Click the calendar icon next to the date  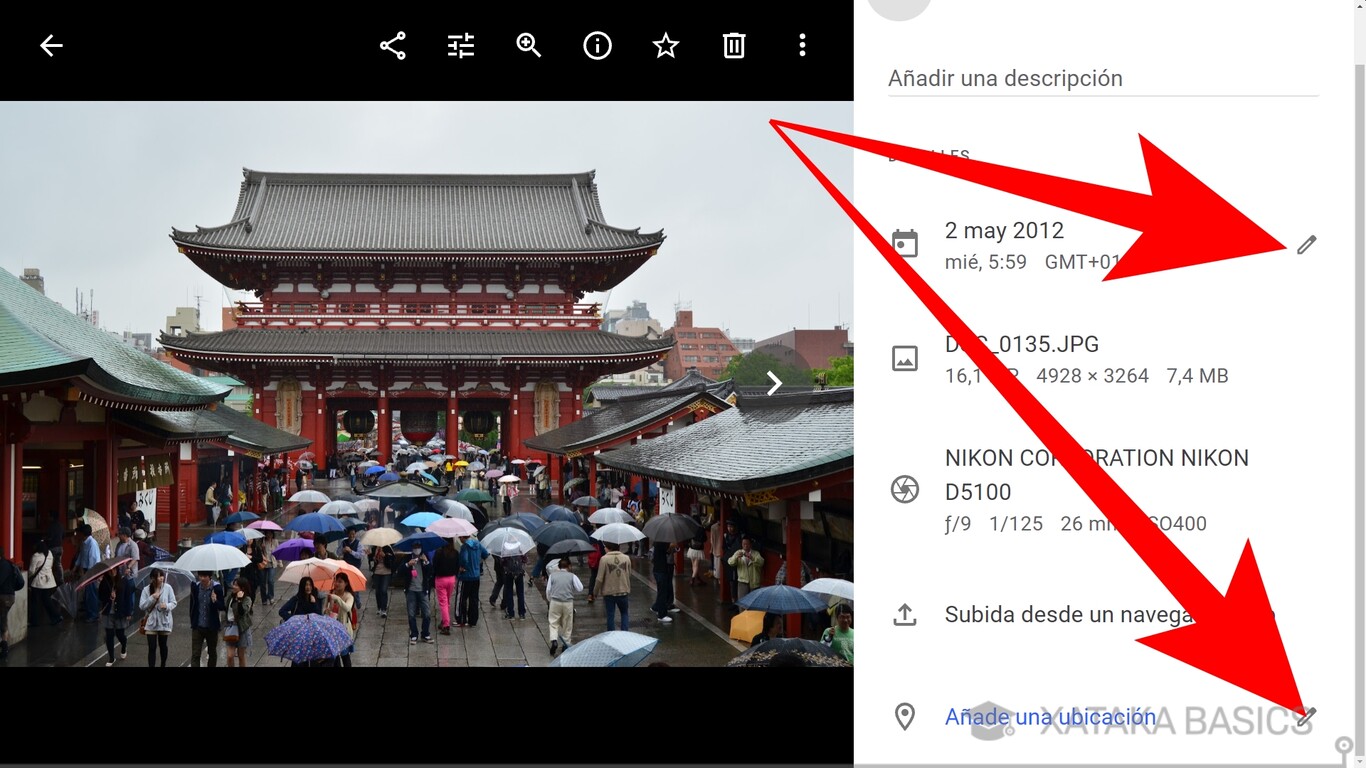pyautogui.click(x=905, y=243)
